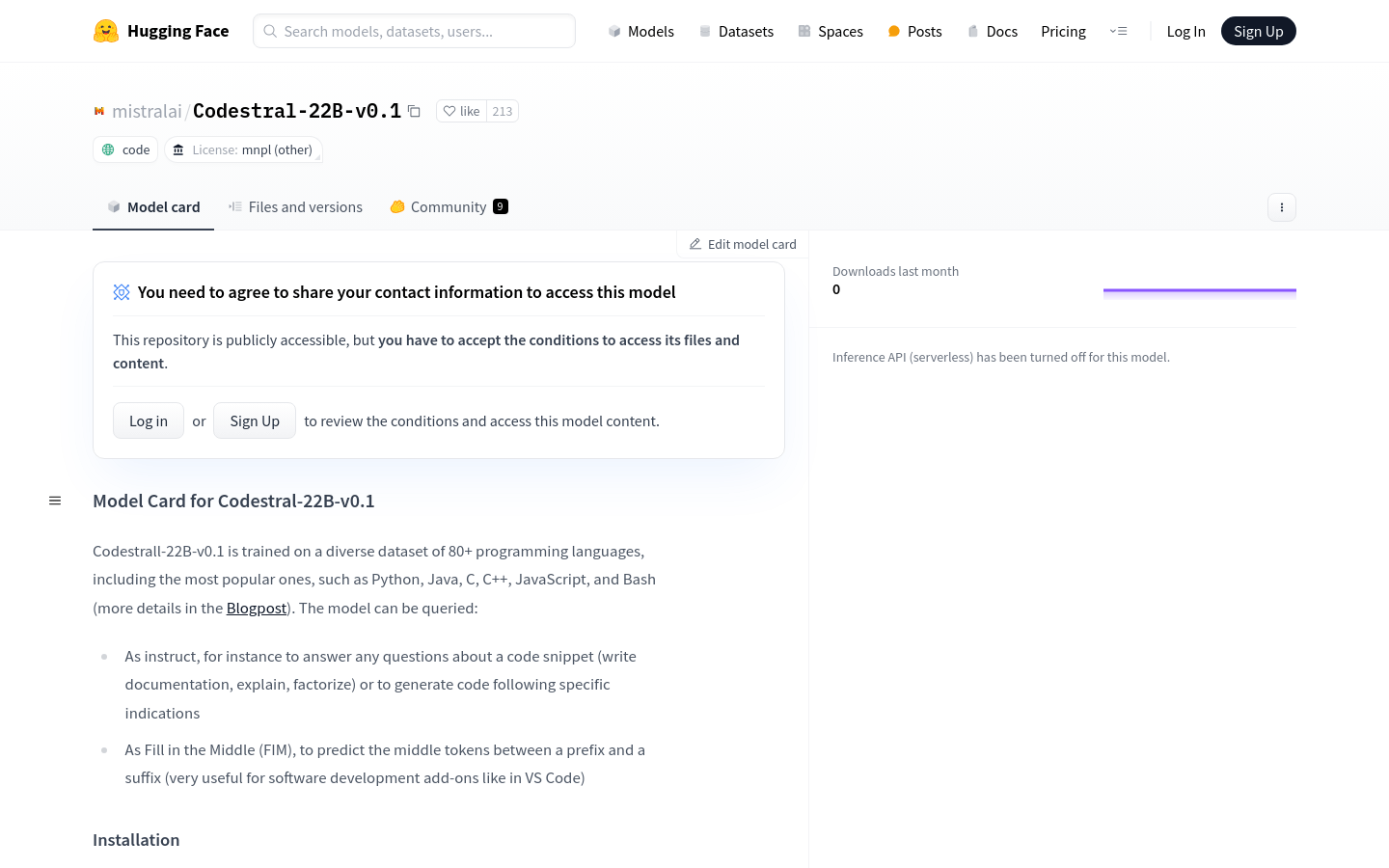
Task: Open the Datasets nav item
Action: (x=736, y=31)
